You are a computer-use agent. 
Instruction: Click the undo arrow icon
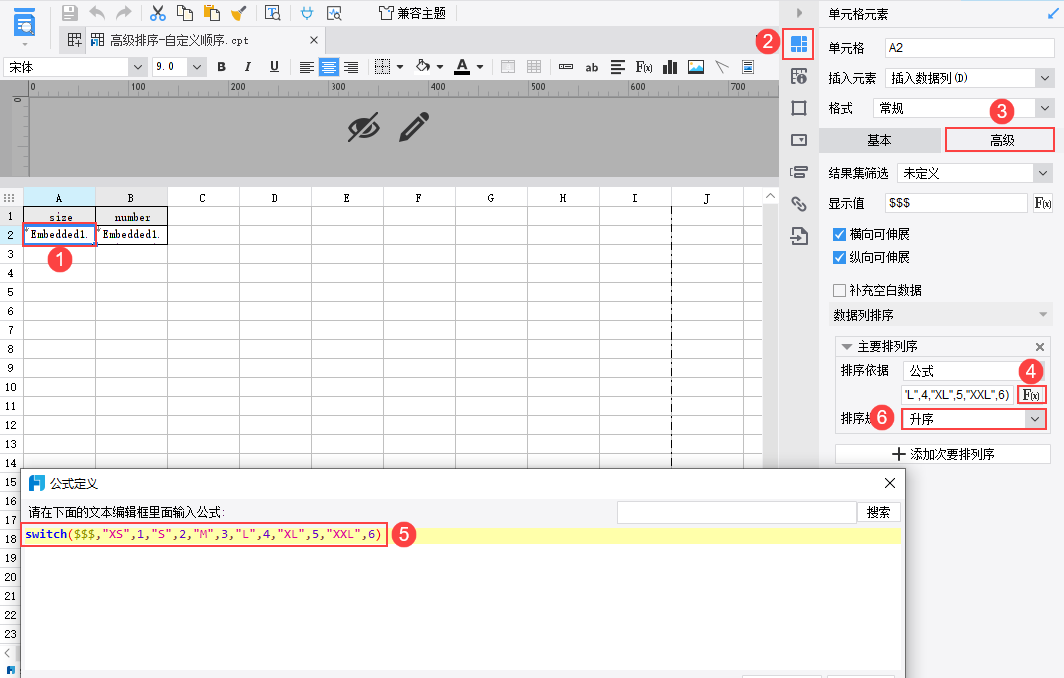click(97, 13)
